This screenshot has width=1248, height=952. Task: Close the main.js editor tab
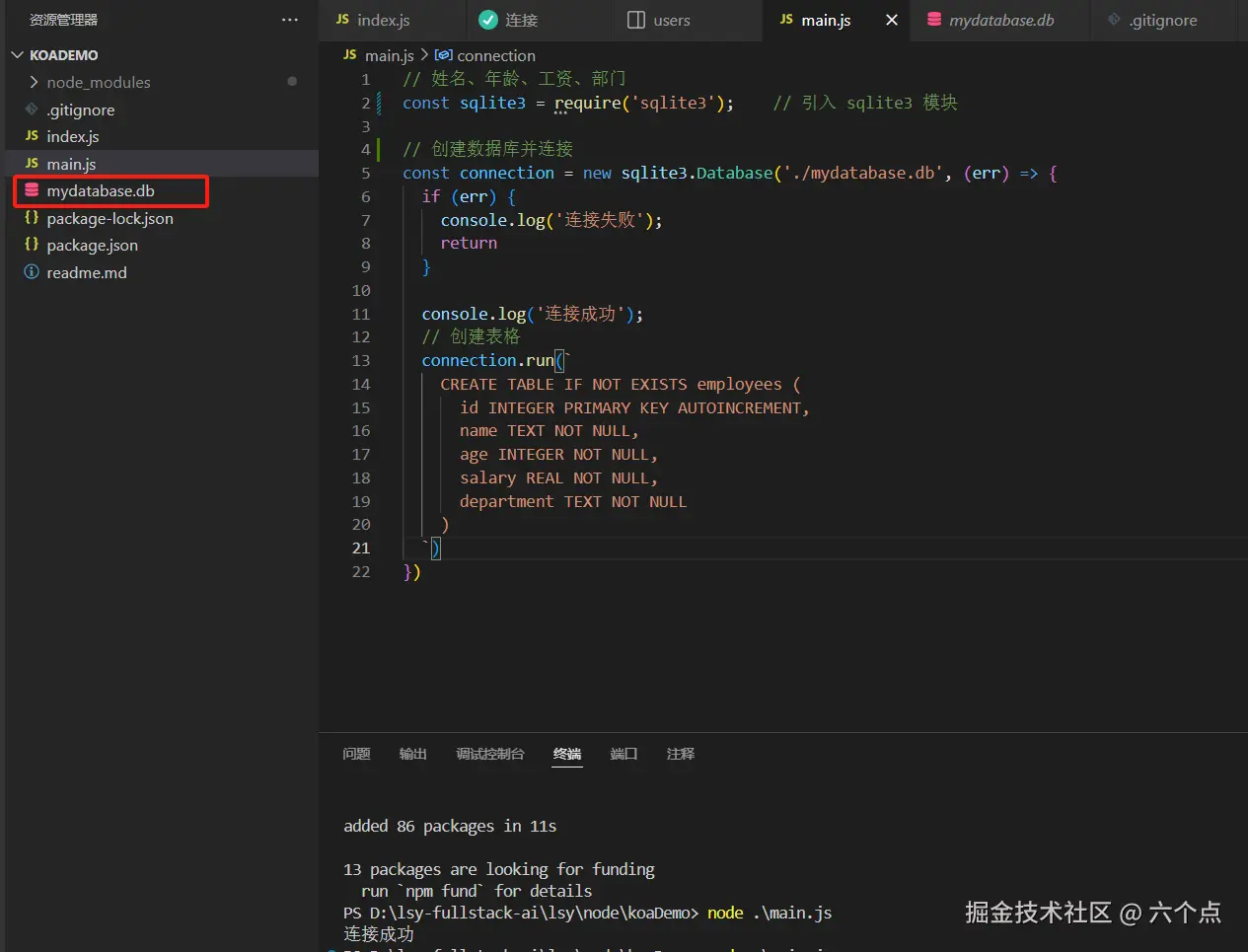[892, 20]
